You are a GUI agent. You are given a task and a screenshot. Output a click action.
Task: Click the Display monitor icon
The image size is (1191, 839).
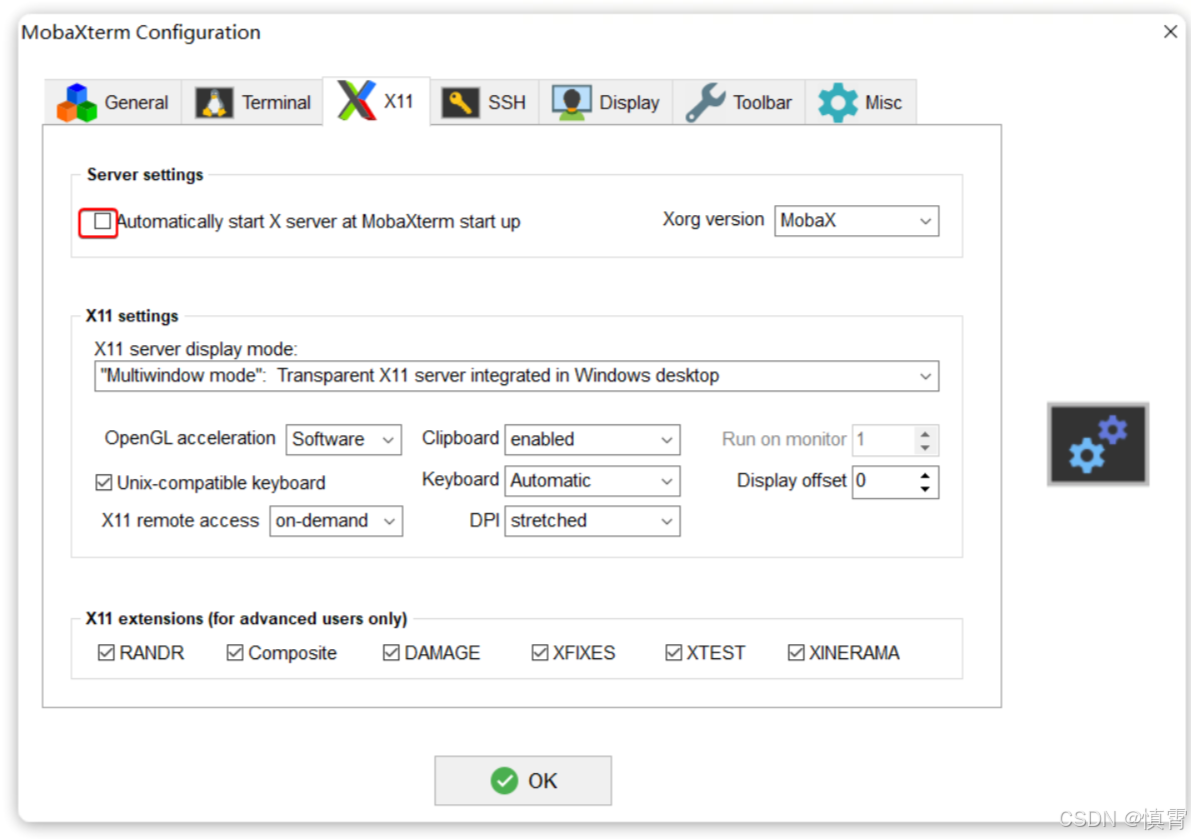[x=572, y=103]
